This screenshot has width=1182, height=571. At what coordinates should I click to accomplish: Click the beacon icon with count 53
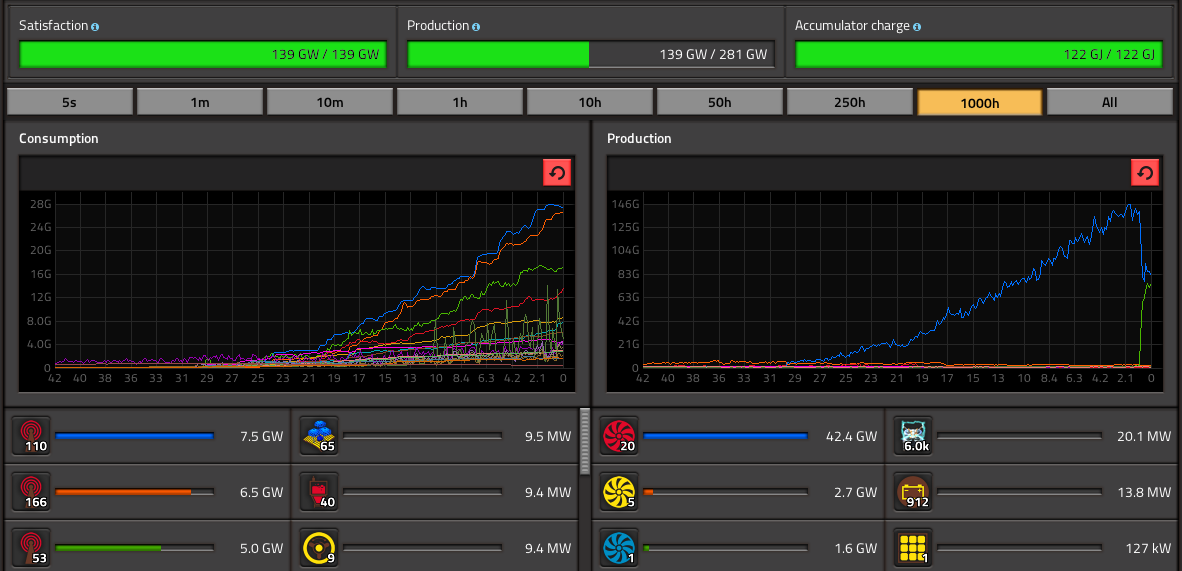click(31, 548)
